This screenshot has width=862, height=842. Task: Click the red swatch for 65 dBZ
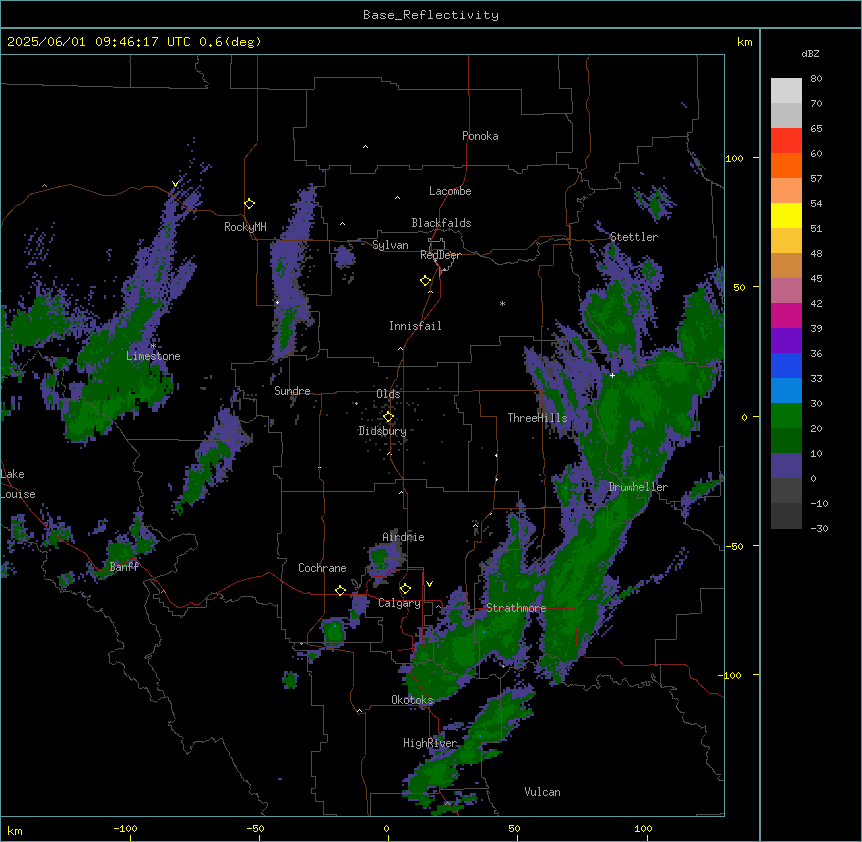786,140
